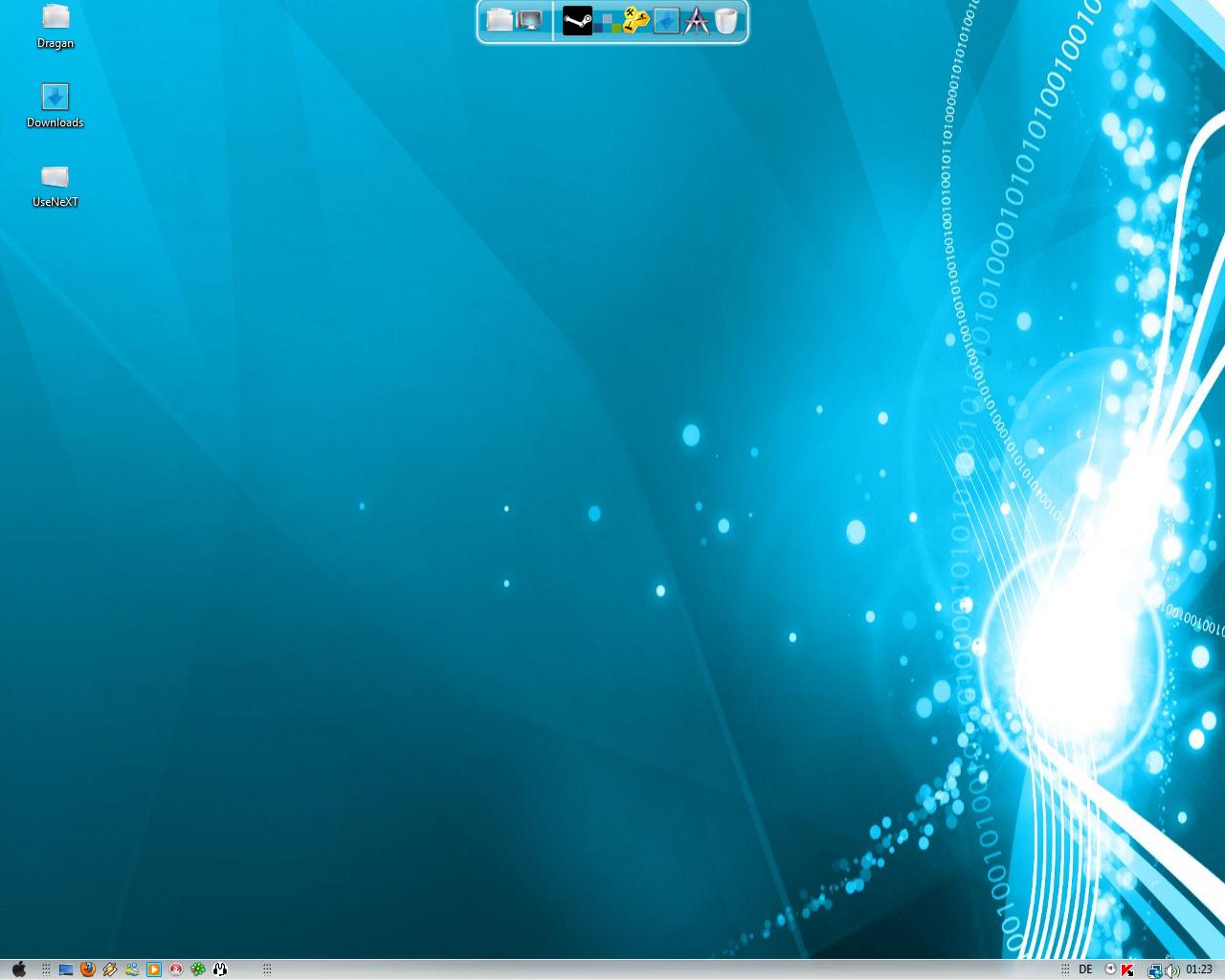The width and height of the screenshot is (1225, 980).
Task: Open Windows Live Messenger from taskbar
Action: (x=132, y=969)
